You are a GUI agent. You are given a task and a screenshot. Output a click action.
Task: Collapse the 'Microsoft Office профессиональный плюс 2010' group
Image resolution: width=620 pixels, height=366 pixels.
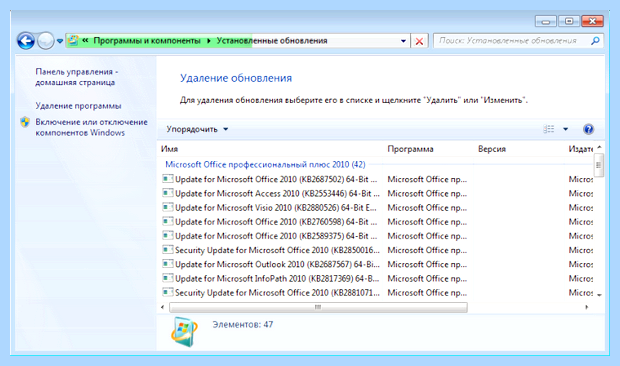tap(265, 164)
